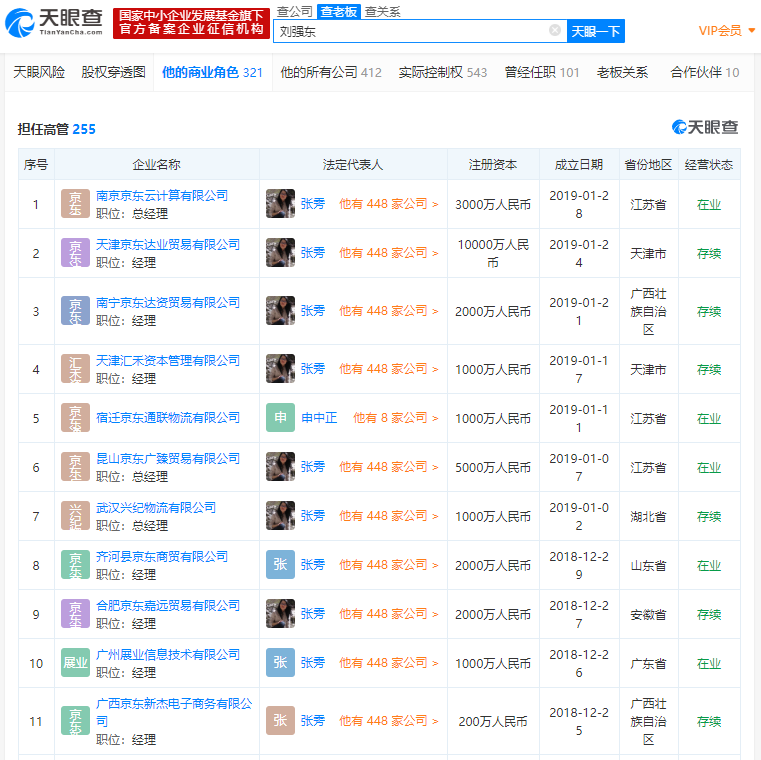Open the 他的所有公司 412 tab
This screenshot has height=760, width=761.
pos(331,72)
